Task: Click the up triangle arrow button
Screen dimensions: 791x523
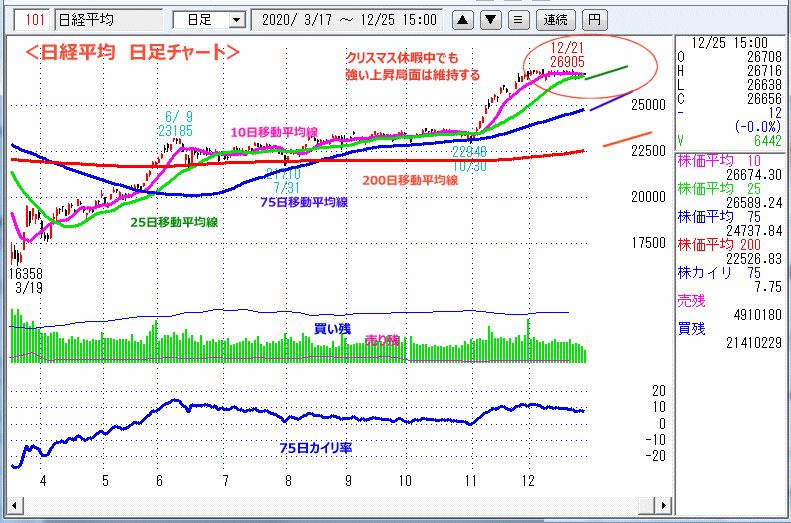Action: click(x=464, y=19)
